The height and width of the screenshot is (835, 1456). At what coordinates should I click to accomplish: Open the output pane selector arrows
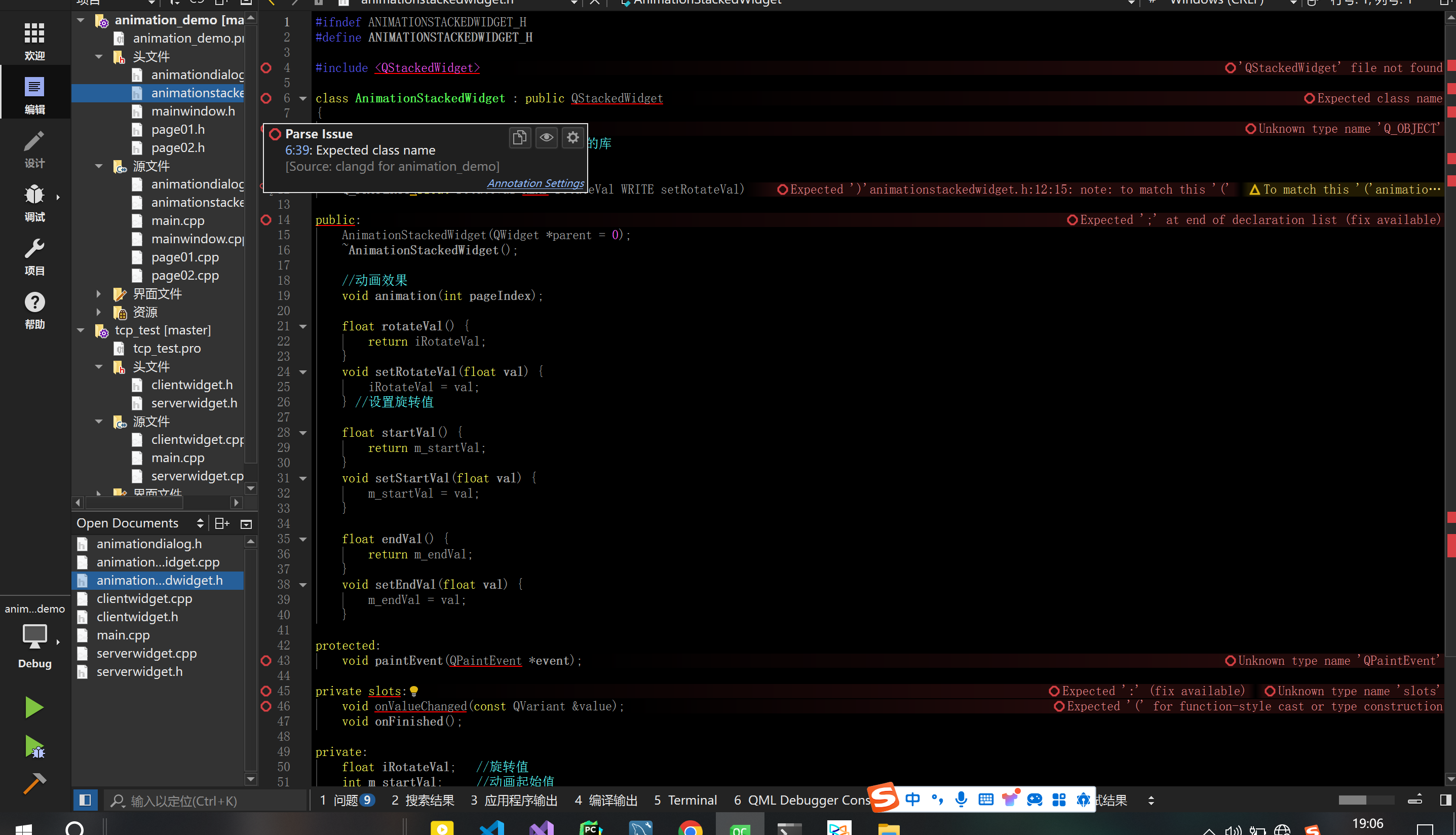[1151, 800]
